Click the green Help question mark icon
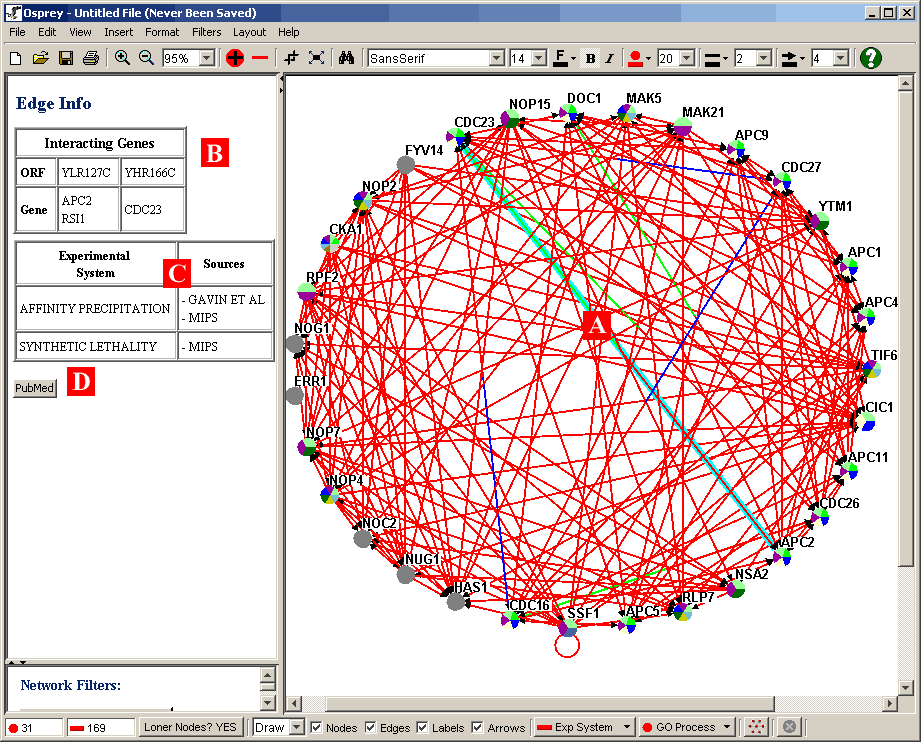The image size is (921, 742). (870, 58)
